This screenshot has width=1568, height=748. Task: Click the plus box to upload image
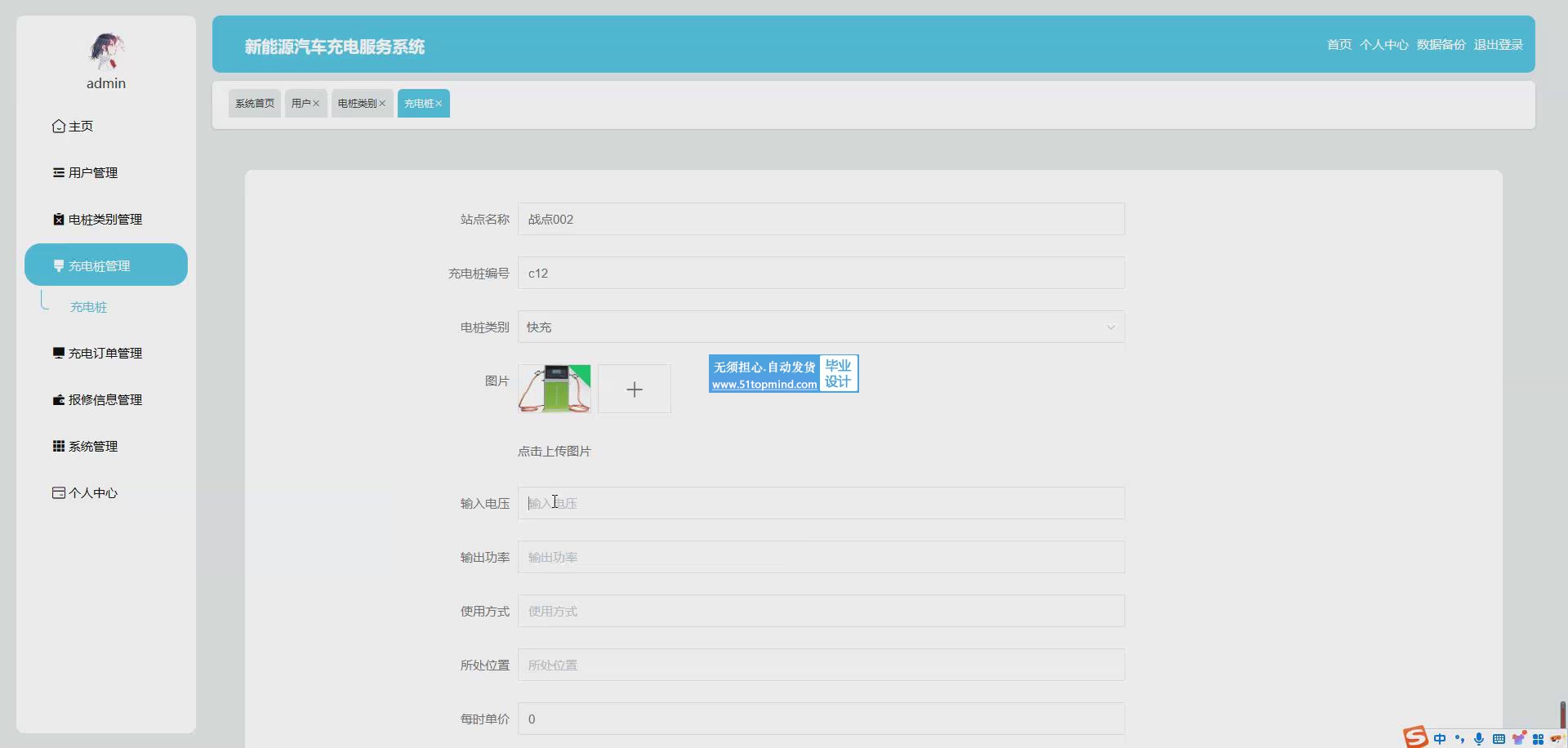[x=635, y=390]
